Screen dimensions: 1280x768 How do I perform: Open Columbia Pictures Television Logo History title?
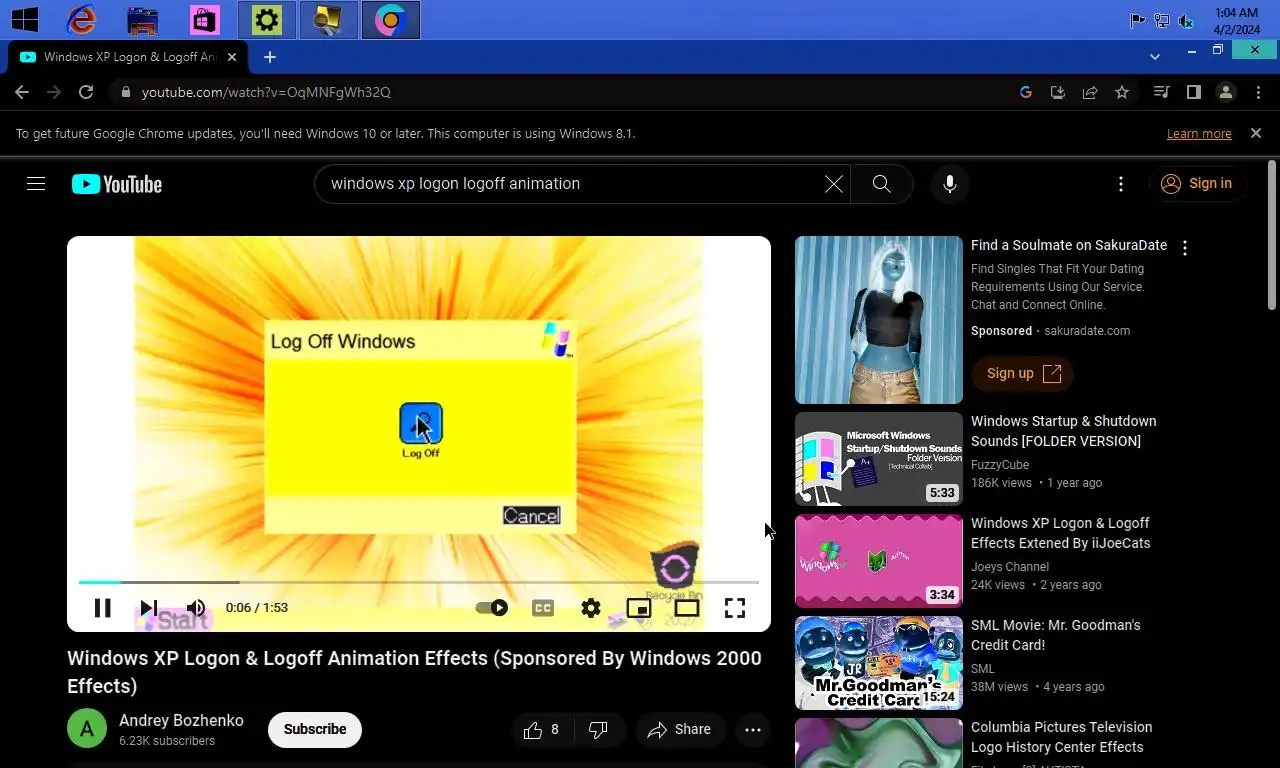(1062, 737)
